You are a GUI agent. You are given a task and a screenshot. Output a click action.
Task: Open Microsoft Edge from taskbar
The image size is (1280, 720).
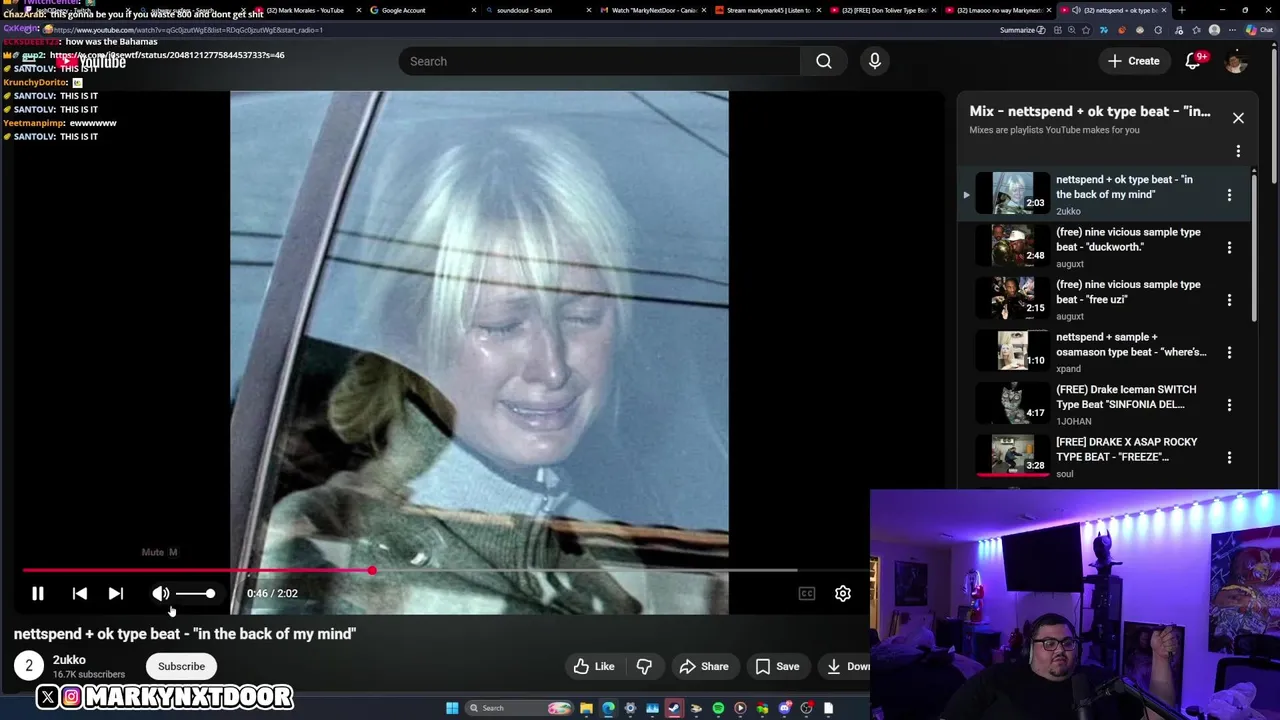(608, 708)
